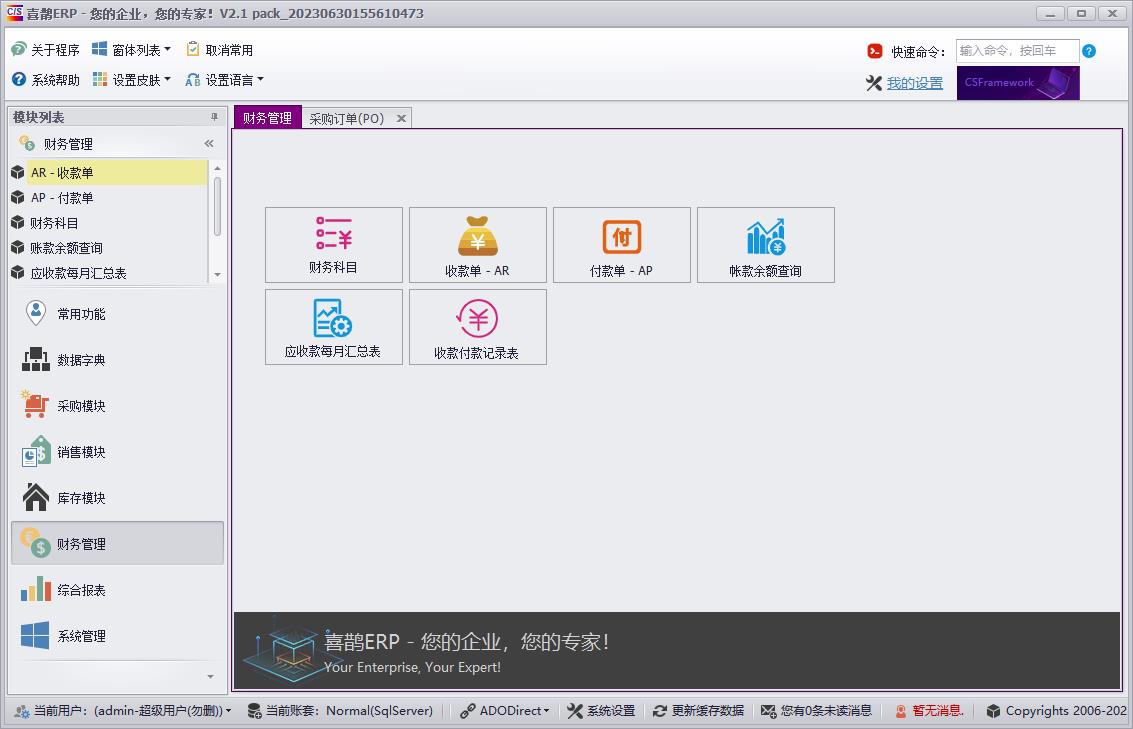Open the 应收款每月汇总表 report icon
1133x729 pixels.
click(333, 327)
